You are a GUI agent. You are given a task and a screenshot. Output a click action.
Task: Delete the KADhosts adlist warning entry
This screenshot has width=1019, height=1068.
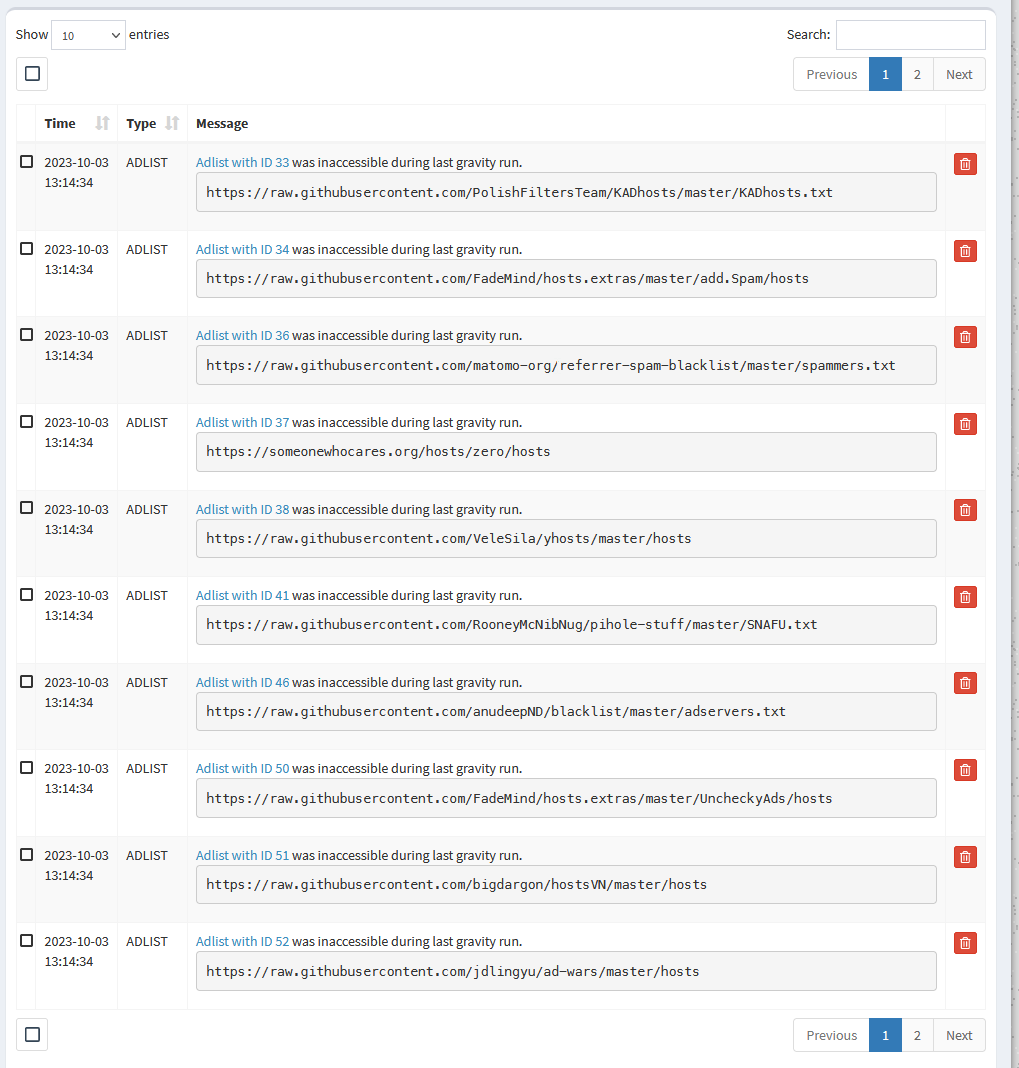(964, 163)
